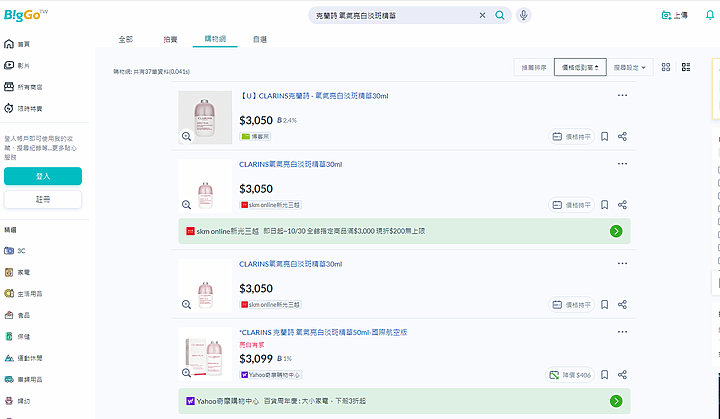Bookmark the $3,099 Yahoo product
The width and height of the screenshot is (720, 419).
[x=605, y=375]
